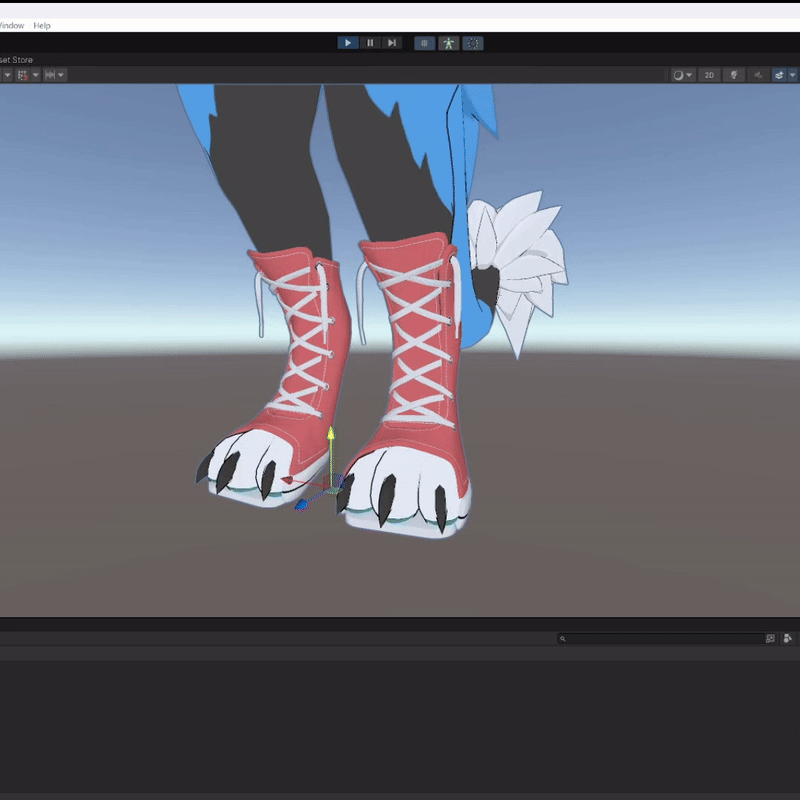Click the snap increment ruler icon
Image resolution: width=800 pixels, height=800 pixels.
click(50, 75)
